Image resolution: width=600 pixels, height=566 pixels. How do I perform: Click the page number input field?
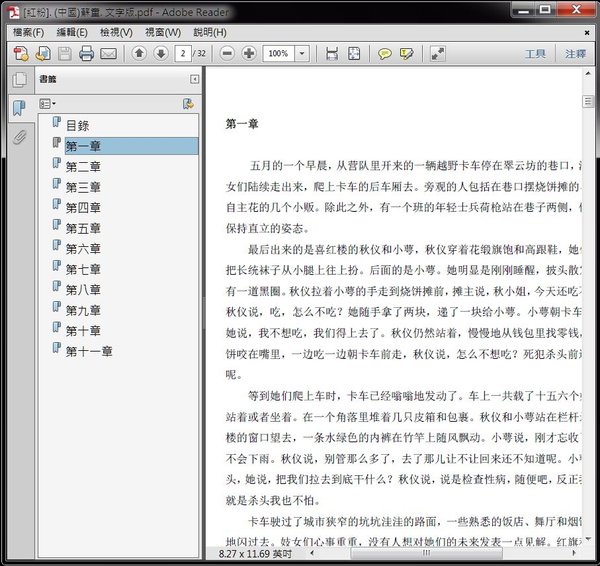point(183,53)
